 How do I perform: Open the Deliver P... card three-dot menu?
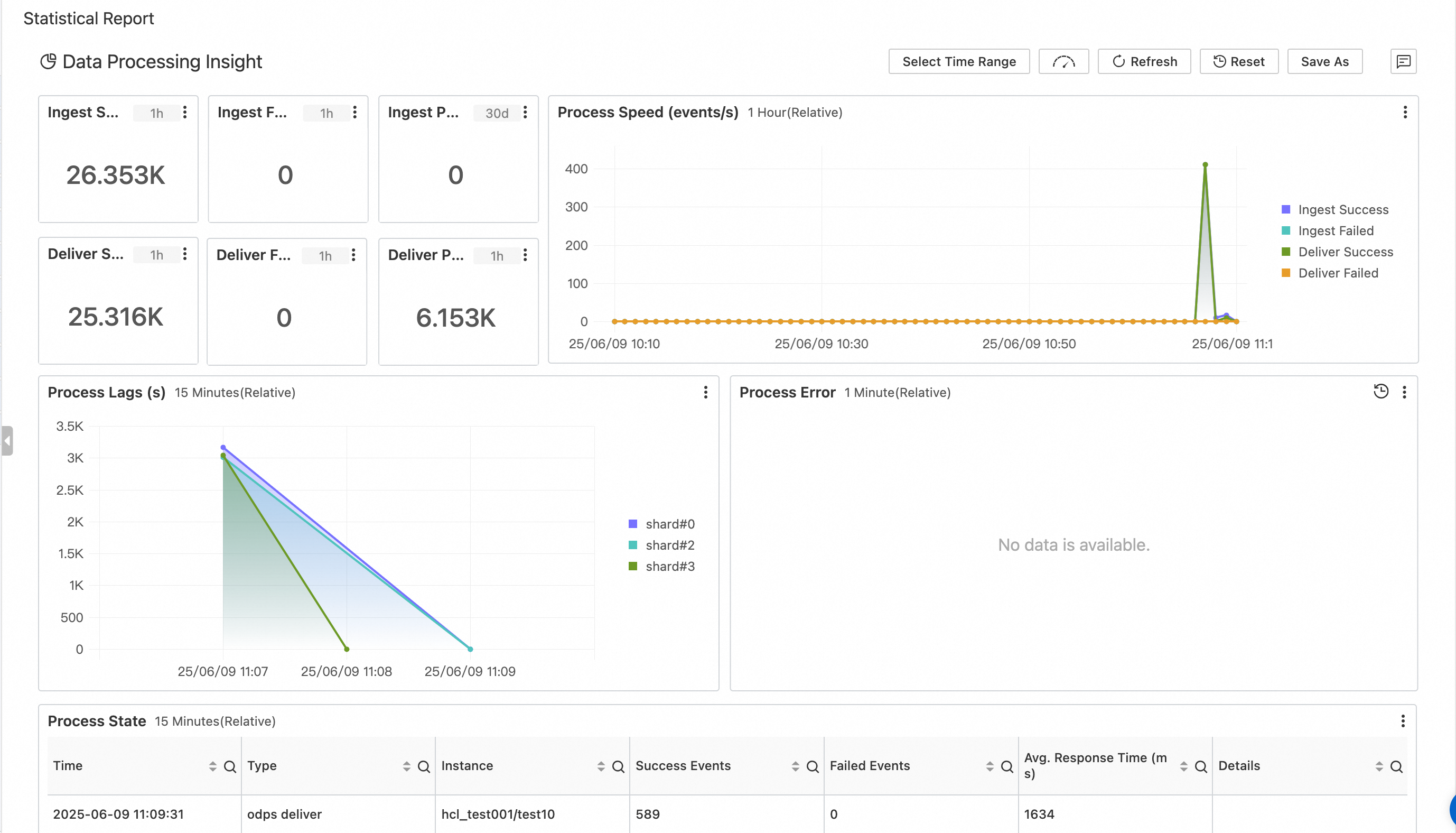point(525,255)
